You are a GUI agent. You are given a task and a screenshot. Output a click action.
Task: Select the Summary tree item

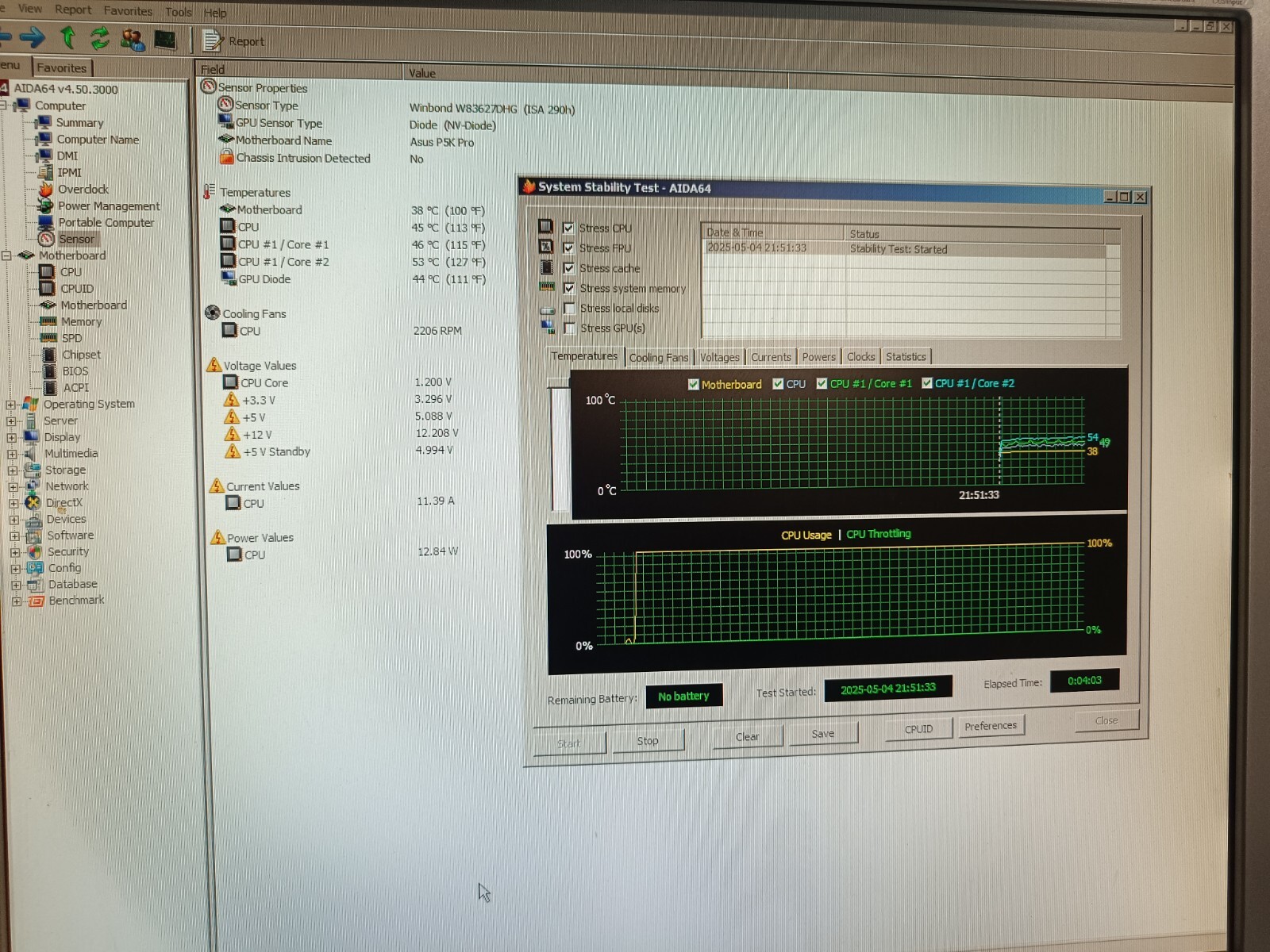(79, 123)
